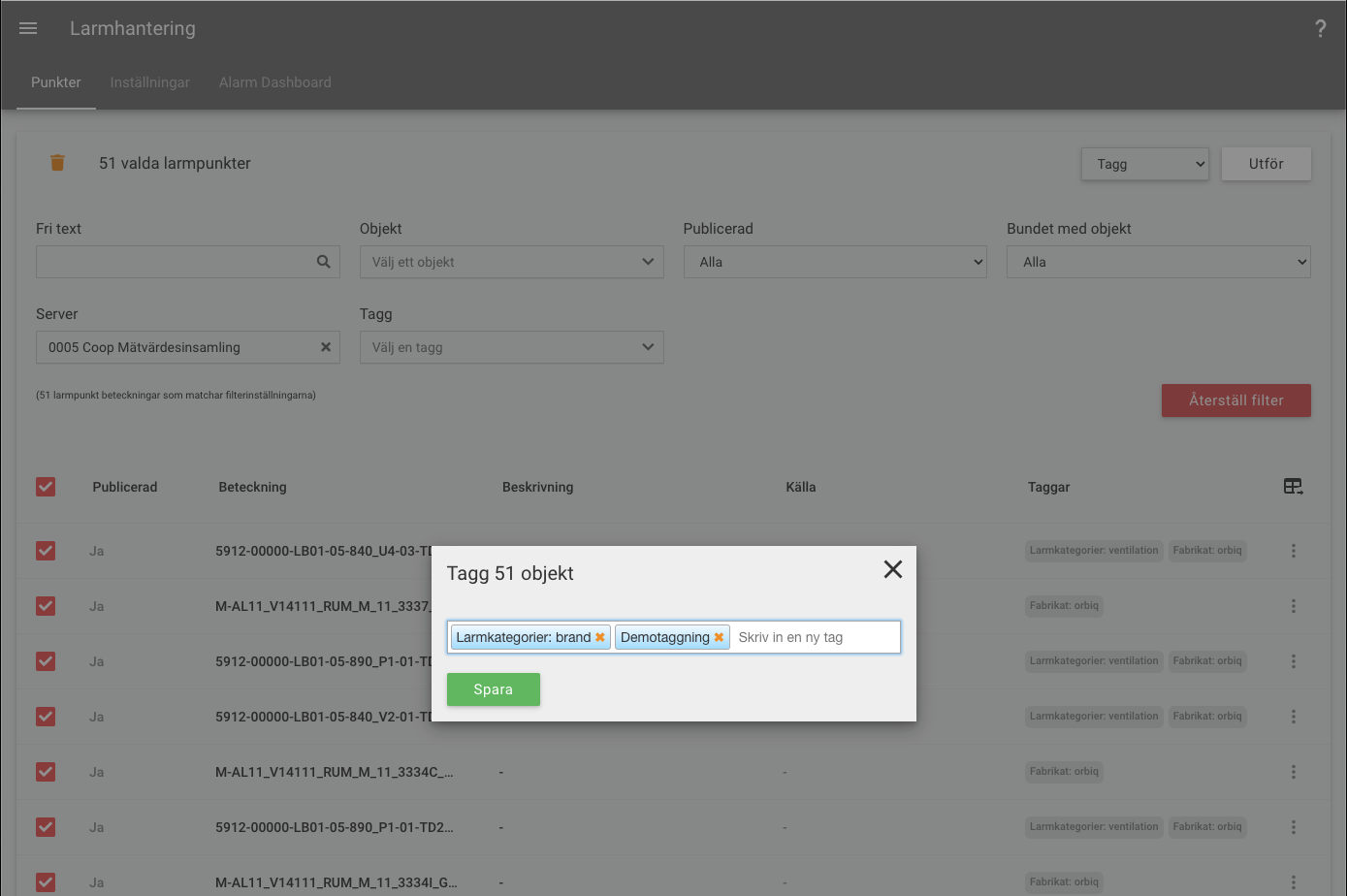Open the help question mark icon
This screenshot has height=896, width=1347.
click(x=1320, y=29)
